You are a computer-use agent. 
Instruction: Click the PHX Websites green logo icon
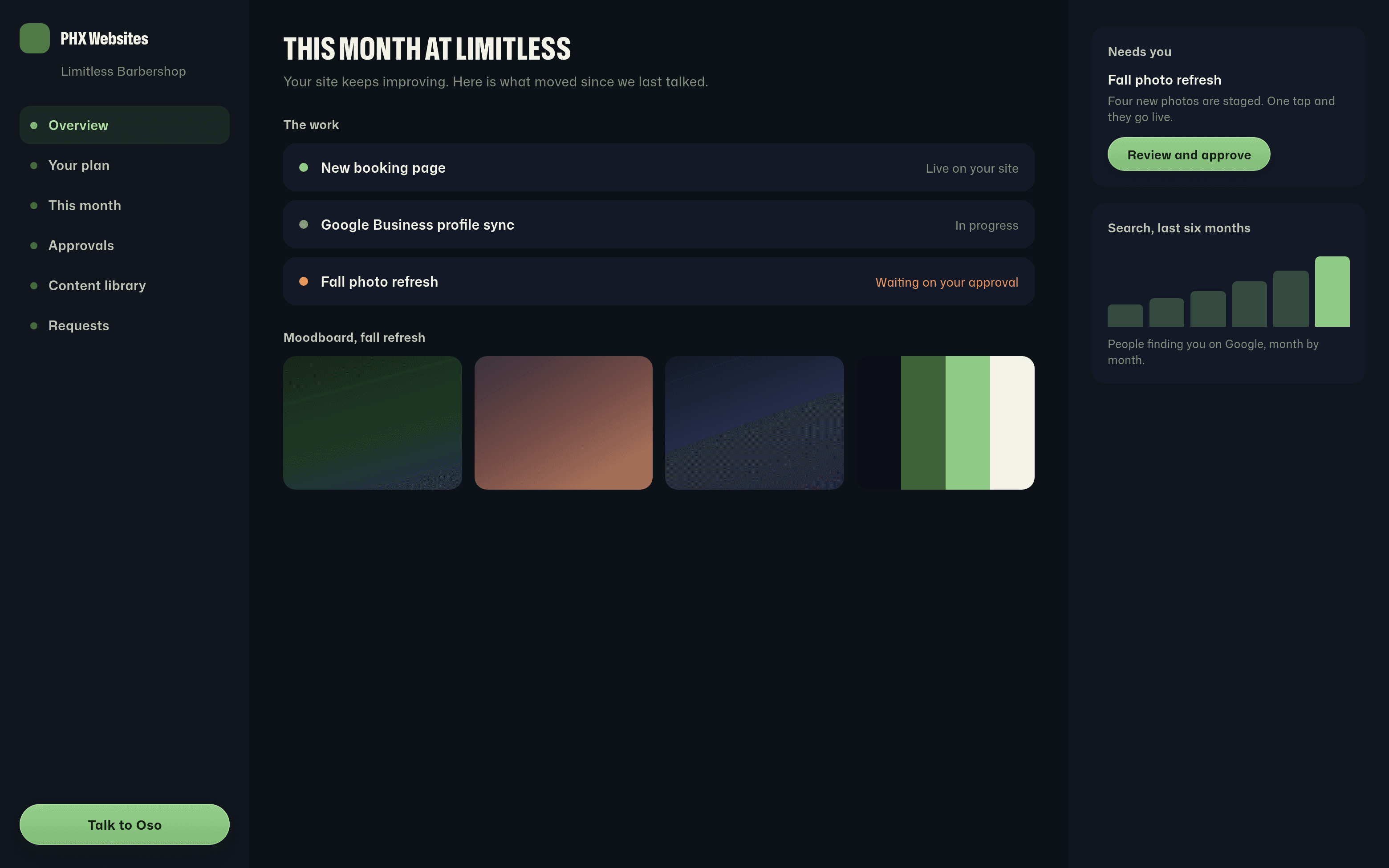(x=34, y=38)
